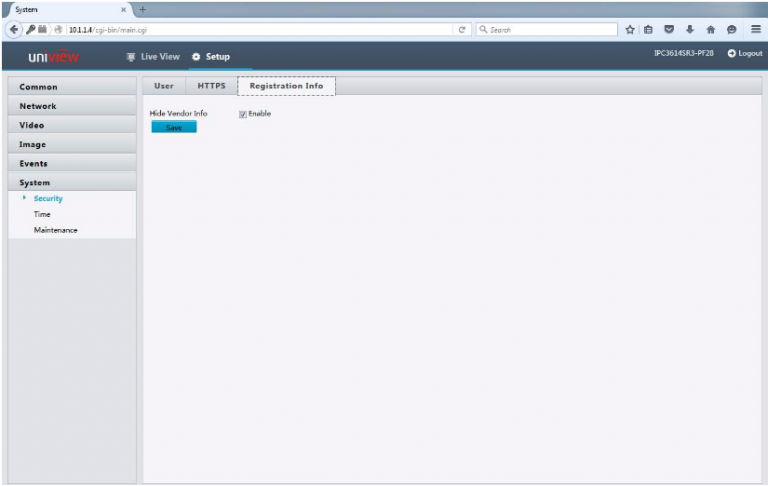Click the browser Search input field
This screenshot has width=768, height=486.
(547, 29)
